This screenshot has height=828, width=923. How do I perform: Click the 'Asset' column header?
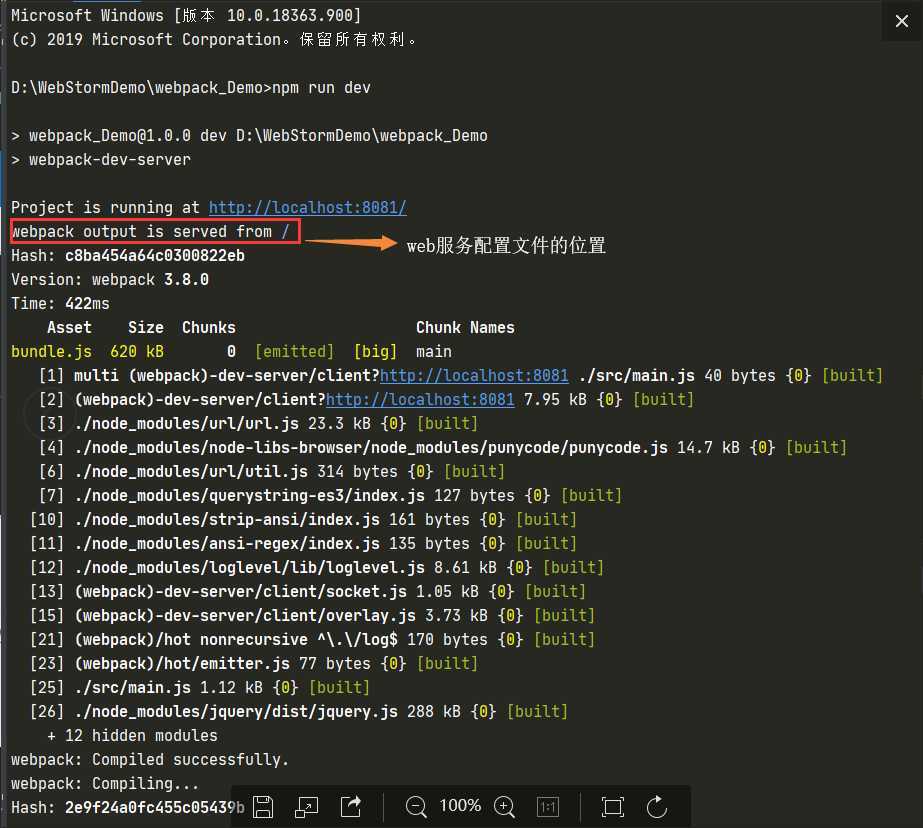[69, 327]
